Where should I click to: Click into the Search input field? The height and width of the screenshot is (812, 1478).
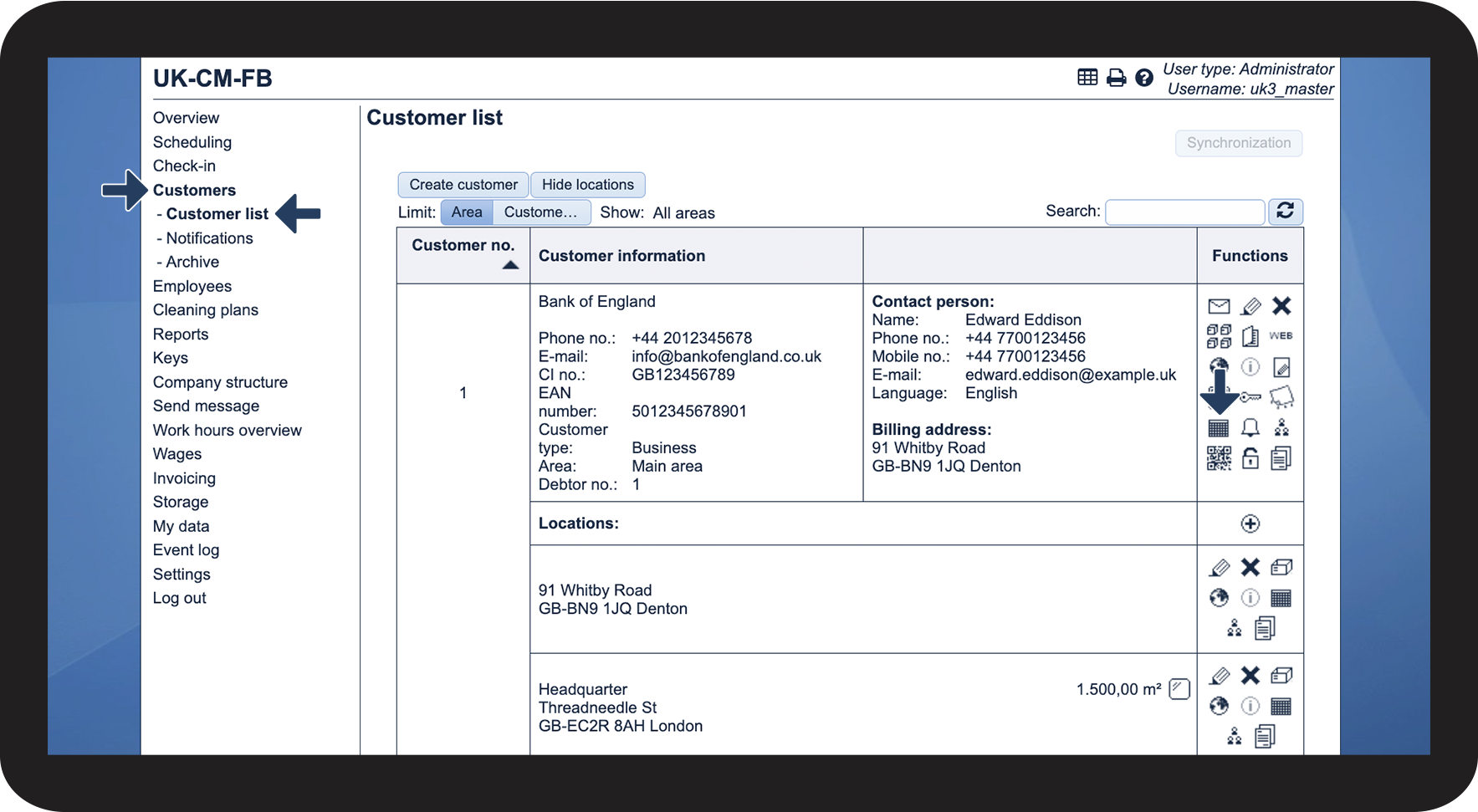click(1184, 212)
